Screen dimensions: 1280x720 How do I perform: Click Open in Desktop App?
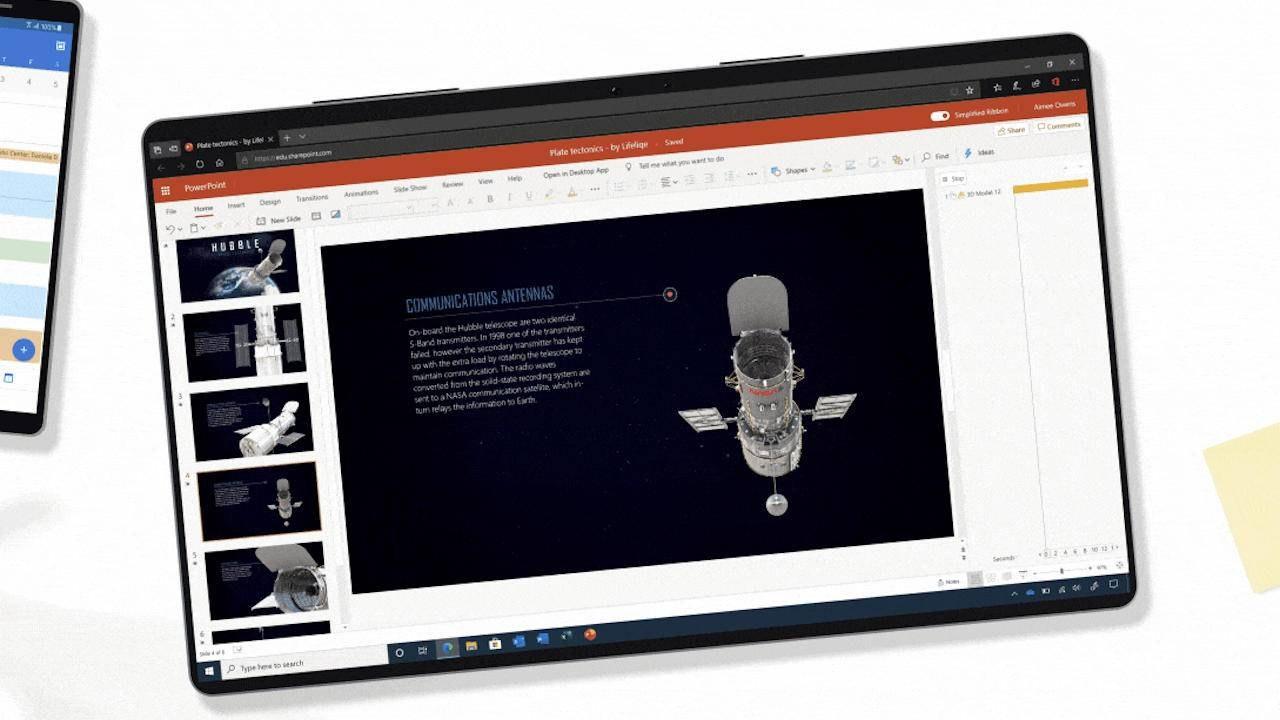click(x=575, y=172)
